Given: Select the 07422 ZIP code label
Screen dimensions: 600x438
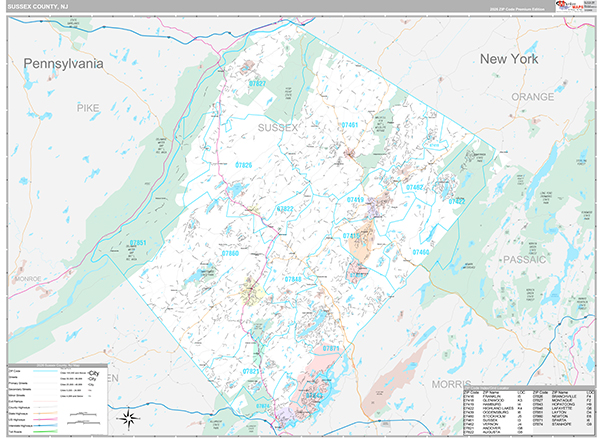Looking at the screenshot, I should tap(457, 201).
